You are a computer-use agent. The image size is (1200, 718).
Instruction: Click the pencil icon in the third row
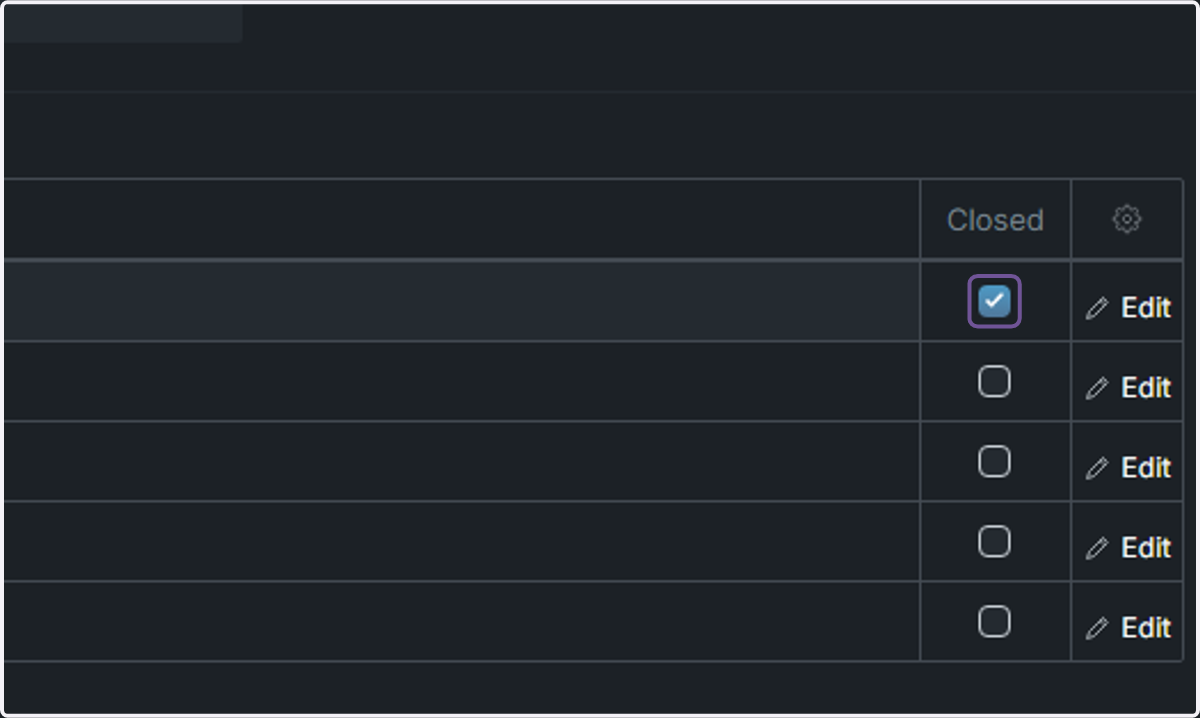pyautogui.click(x=1097, y=469)
